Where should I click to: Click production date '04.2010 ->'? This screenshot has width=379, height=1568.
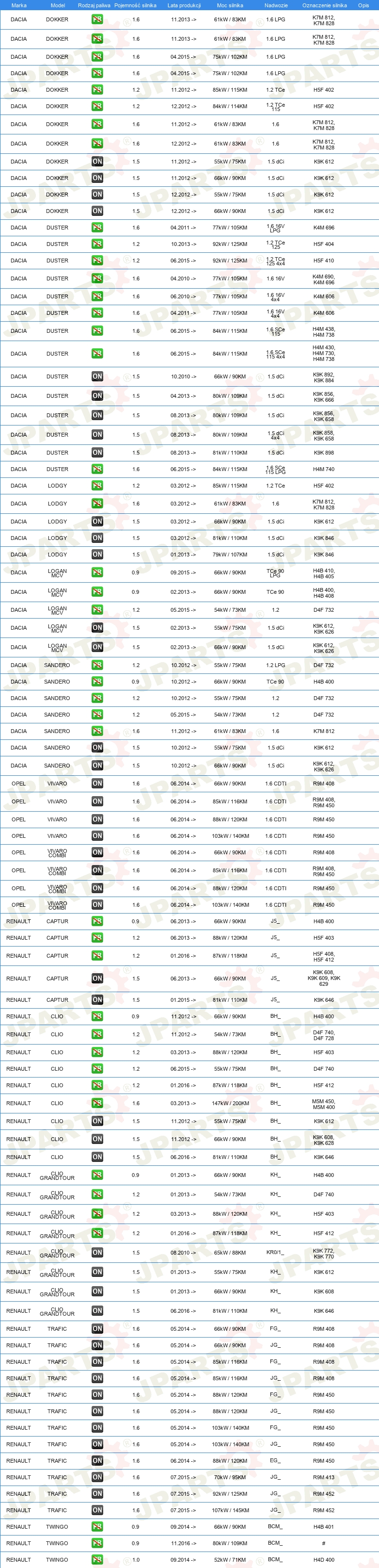point(183,279)
